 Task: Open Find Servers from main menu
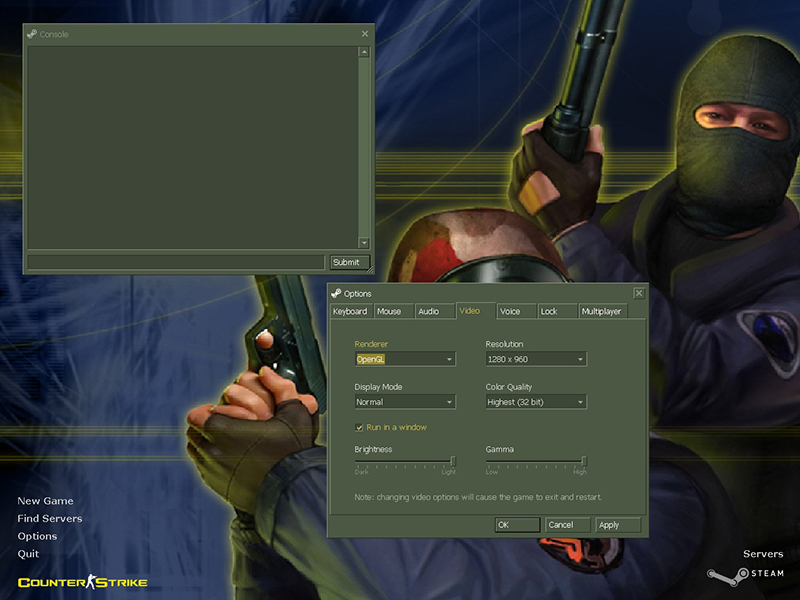(x=50, y=518)
